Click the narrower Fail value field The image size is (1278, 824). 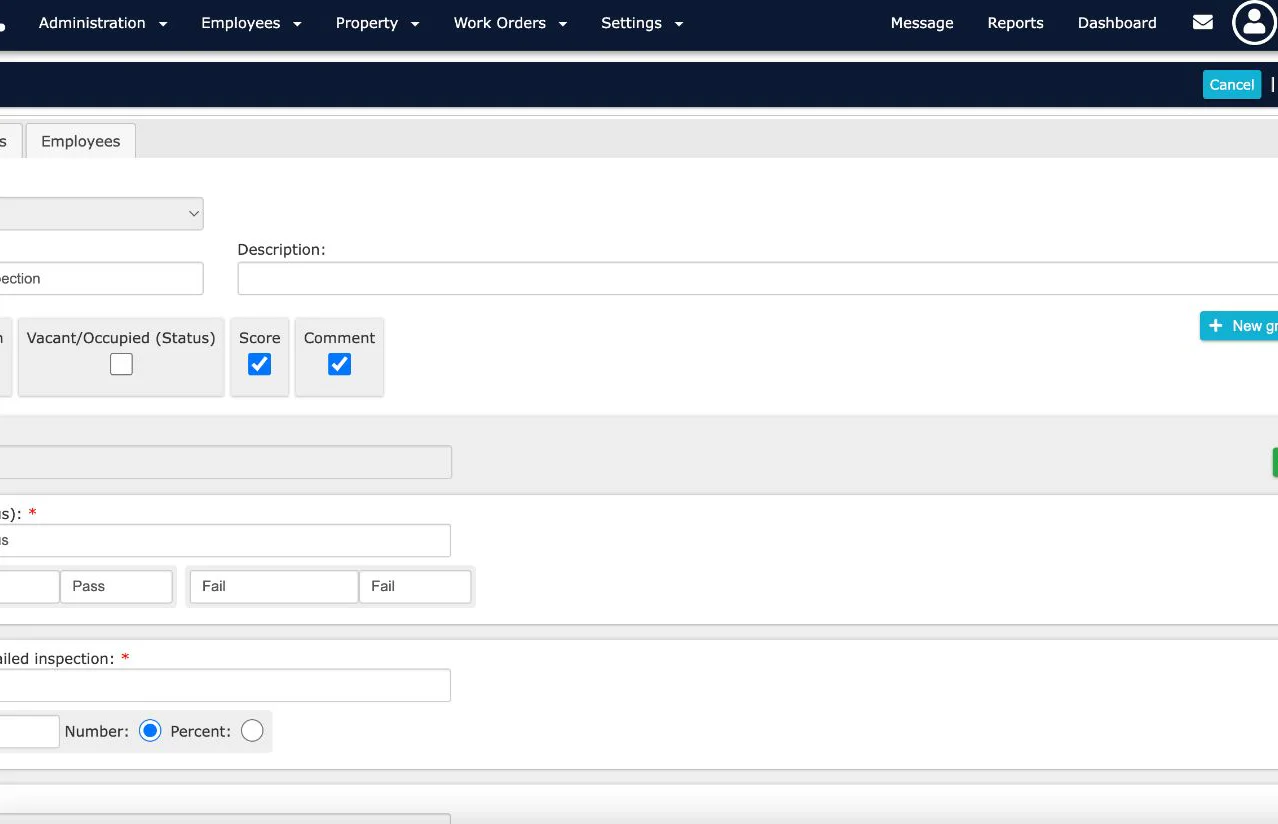pos(415,586)
